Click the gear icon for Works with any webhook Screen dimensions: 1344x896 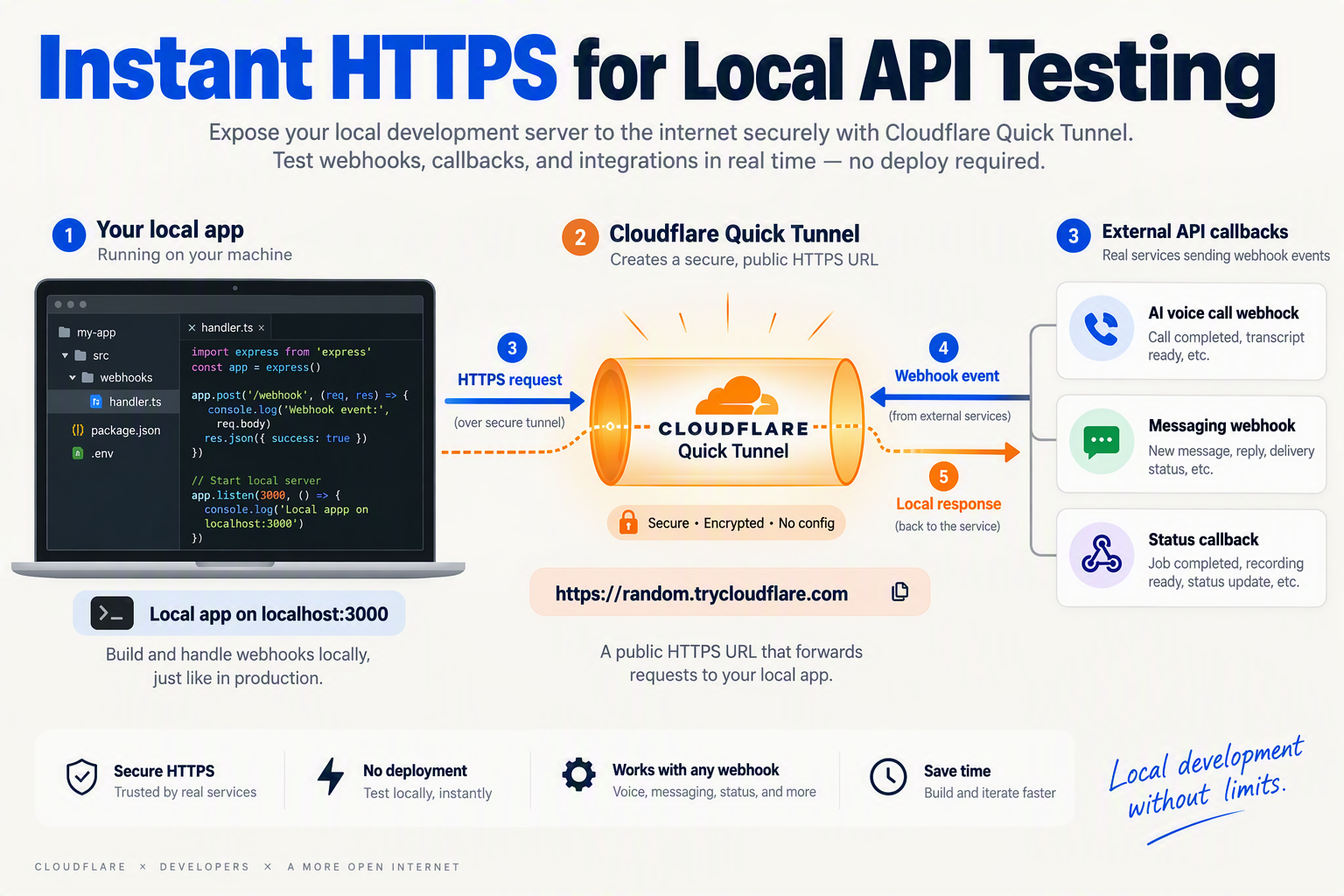[578, 775]
